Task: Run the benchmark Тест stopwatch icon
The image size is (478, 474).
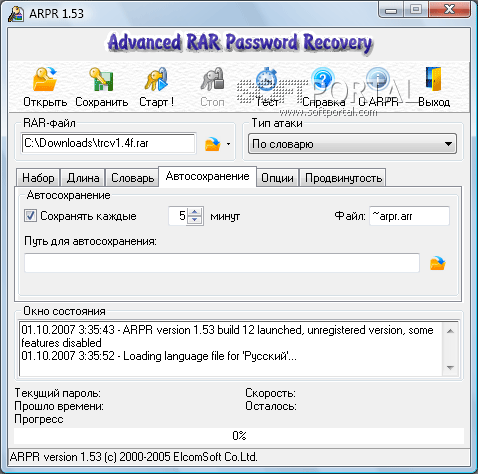Action: point(266,80)
